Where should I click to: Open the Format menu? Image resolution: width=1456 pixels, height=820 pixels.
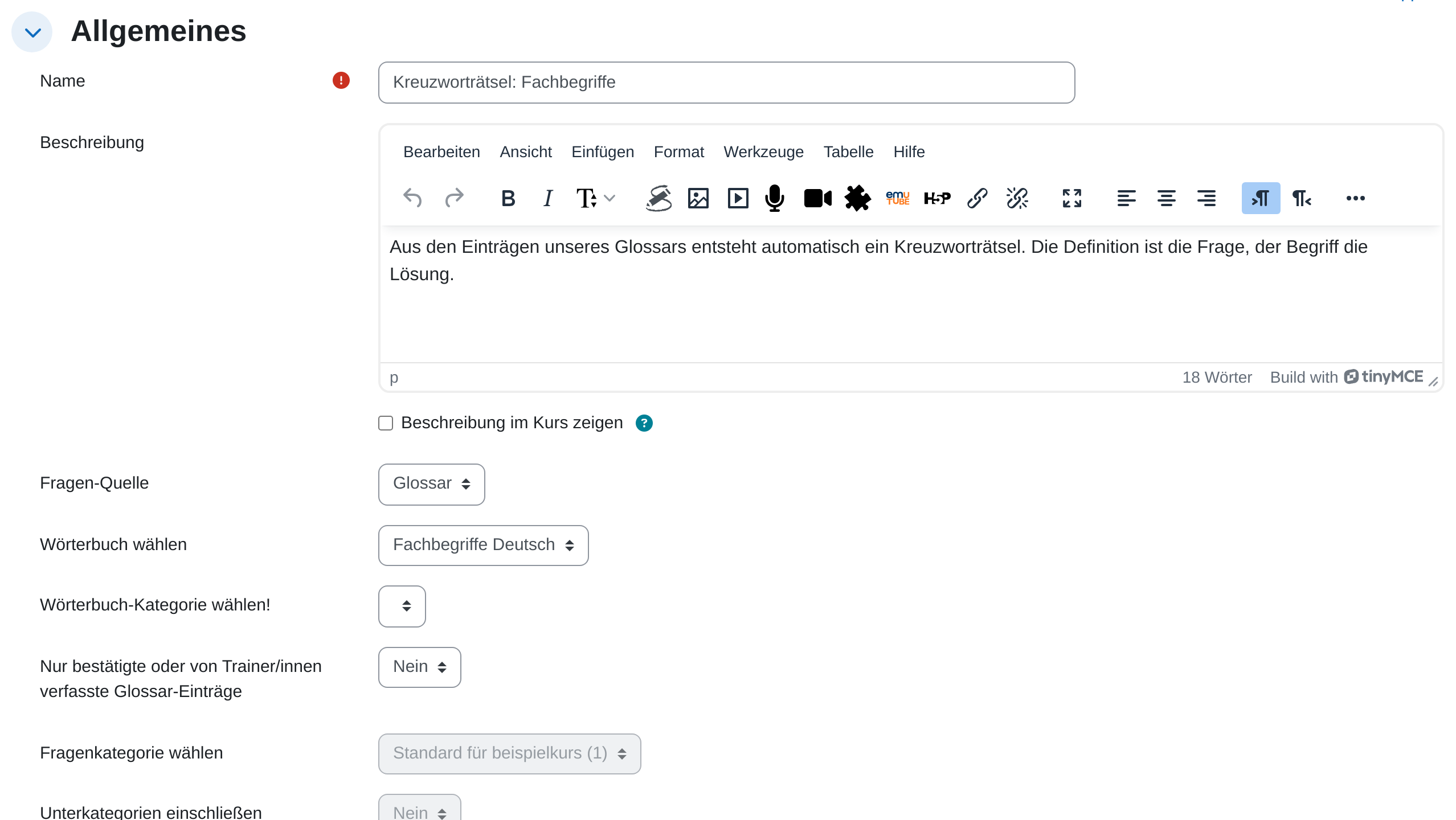(x=679, y=152)
